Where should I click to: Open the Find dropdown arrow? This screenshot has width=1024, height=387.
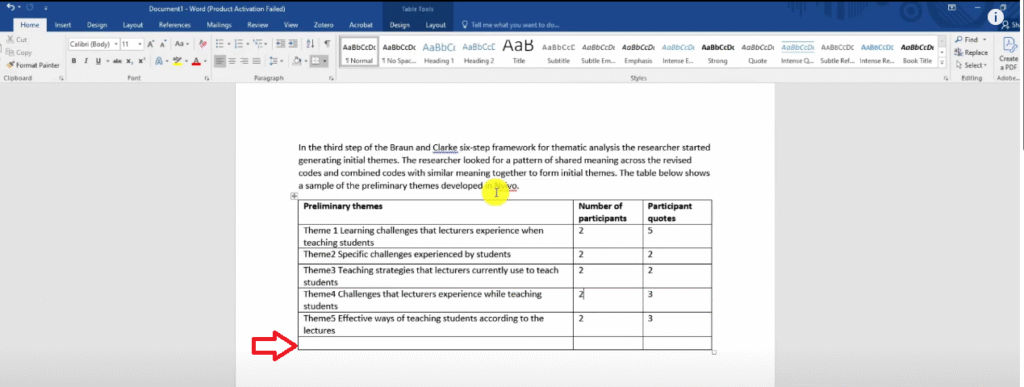click(x=984, y=40)
